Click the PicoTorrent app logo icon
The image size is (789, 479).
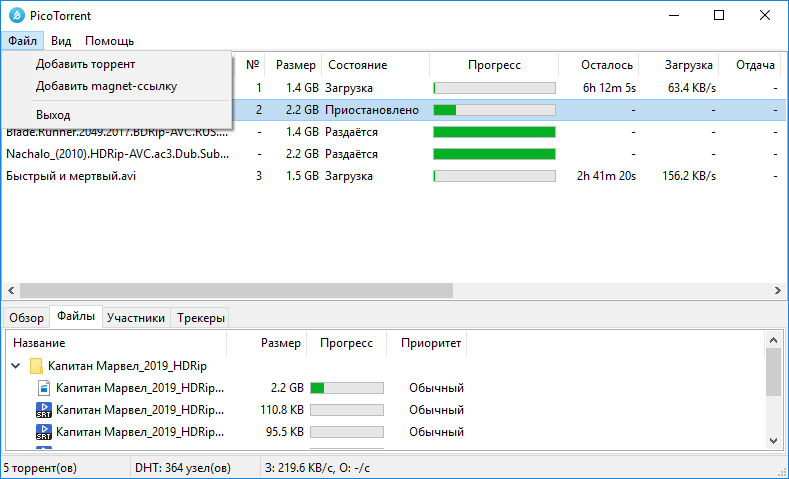coord(17,15)
